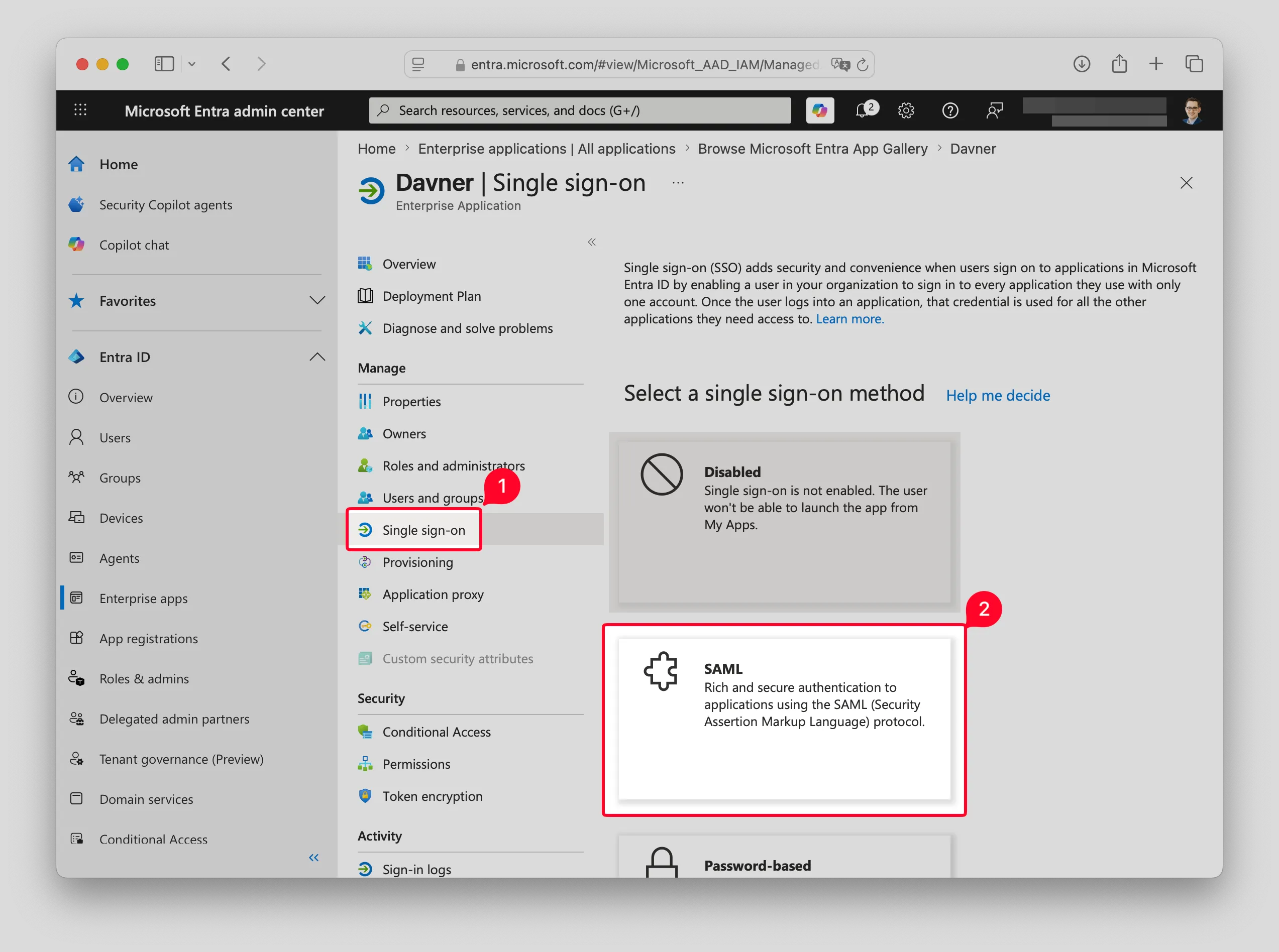Select the Disabled sign-on method card
Viewport: 1279px width, 952px height.
tap(784, 522)
